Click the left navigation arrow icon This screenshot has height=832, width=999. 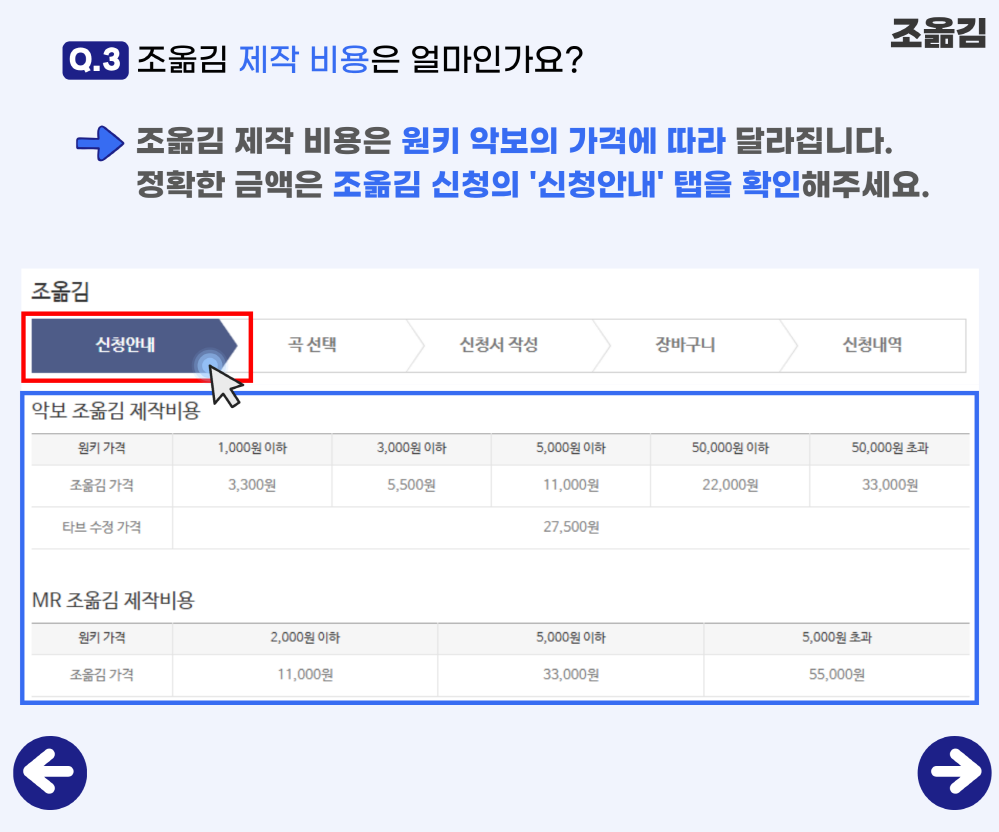click(x=50, y=771)
